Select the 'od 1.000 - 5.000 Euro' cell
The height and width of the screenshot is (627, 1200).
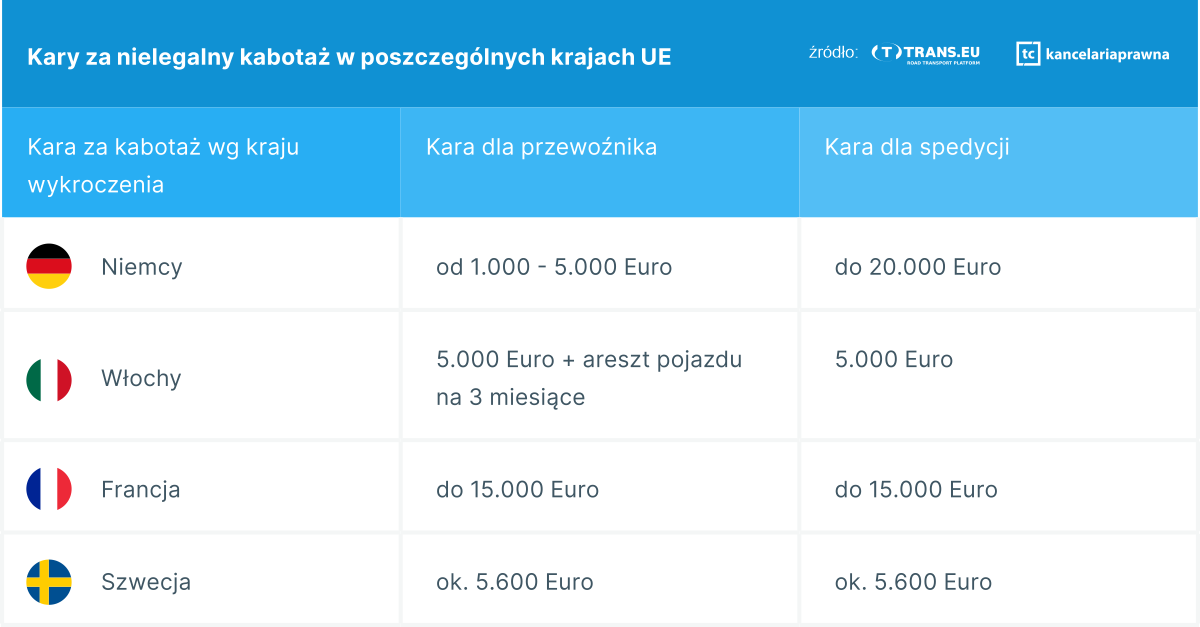(554, 267)
